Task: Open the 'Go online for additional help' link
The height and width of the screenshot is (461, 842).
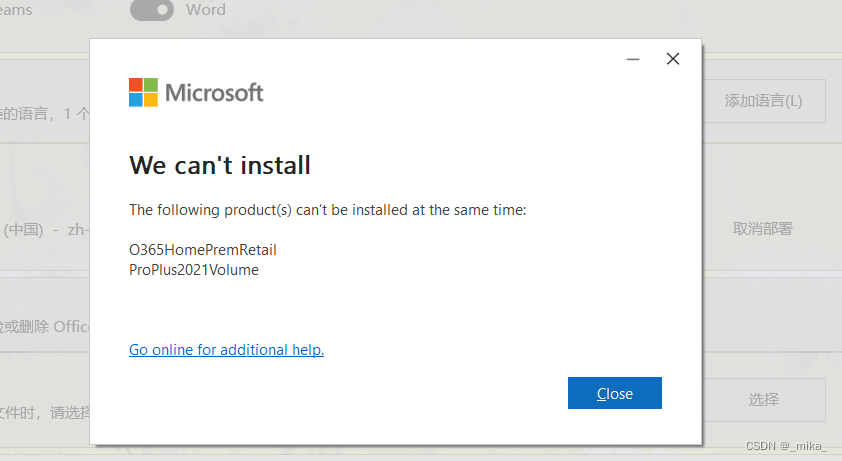Action: pyautogui.click(x=226, y=350)
